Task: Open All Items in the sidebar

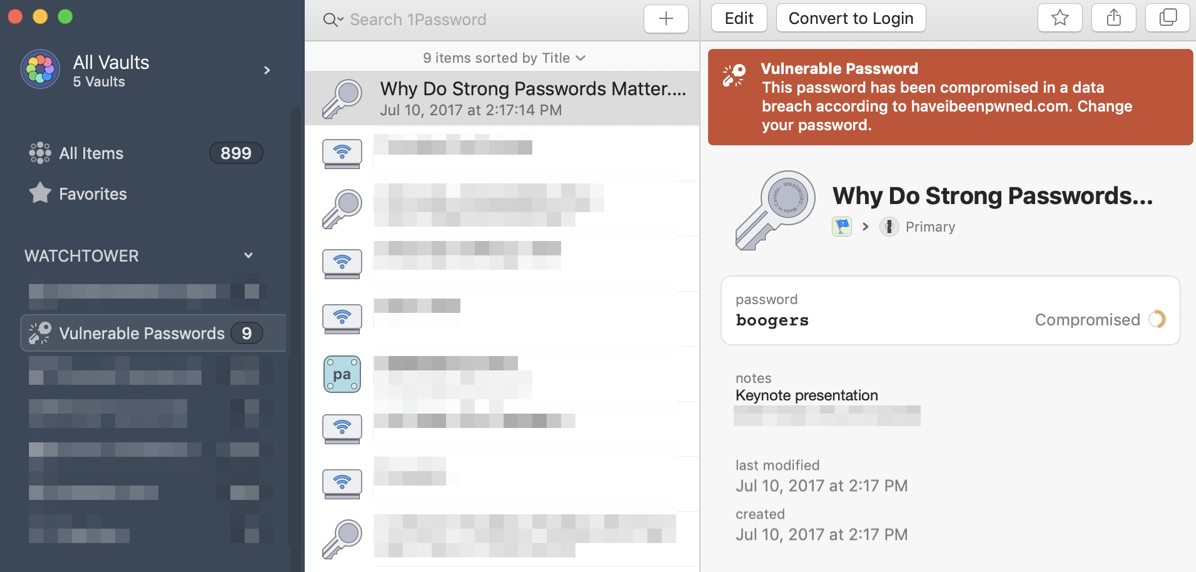Action: (x=91, y=153)
